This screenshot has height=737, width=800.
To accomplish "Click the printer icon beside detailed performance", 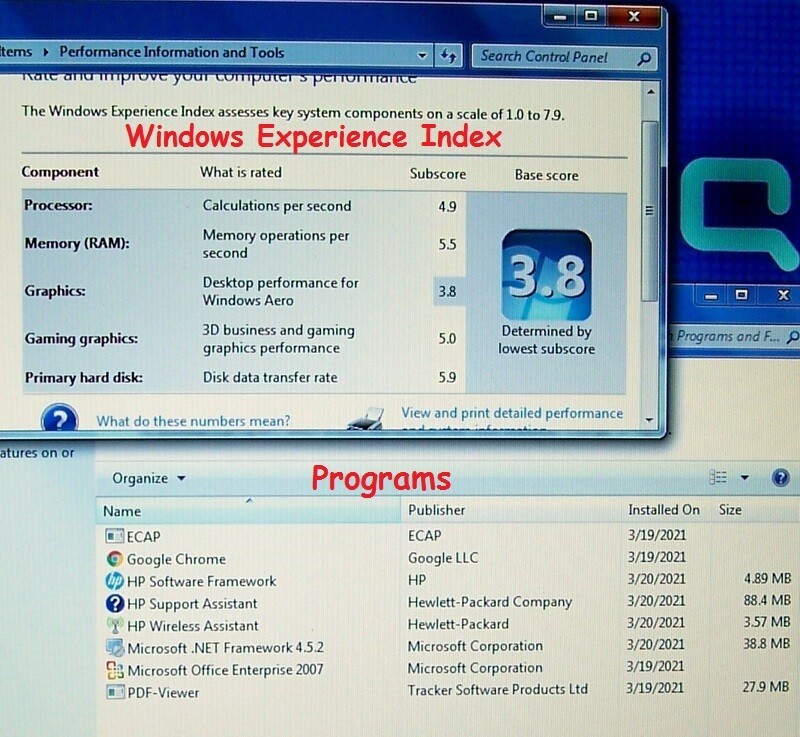I will click(366, 418).
